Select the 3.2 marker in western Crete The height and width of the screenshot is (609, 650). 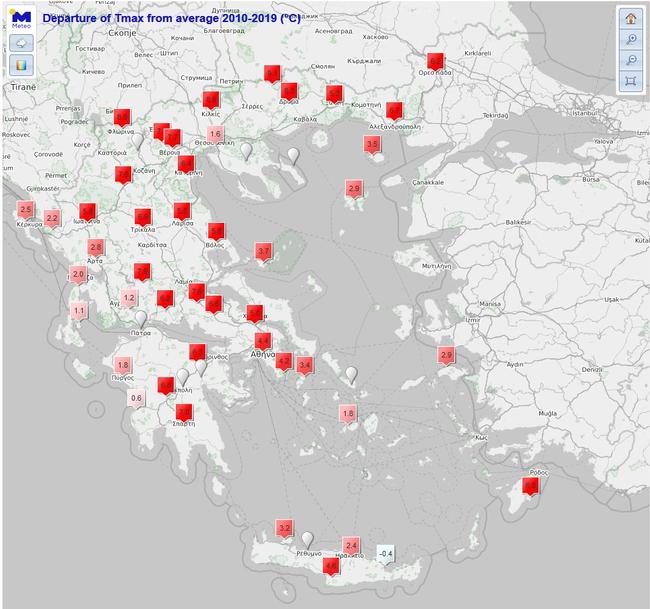(284, 527)
